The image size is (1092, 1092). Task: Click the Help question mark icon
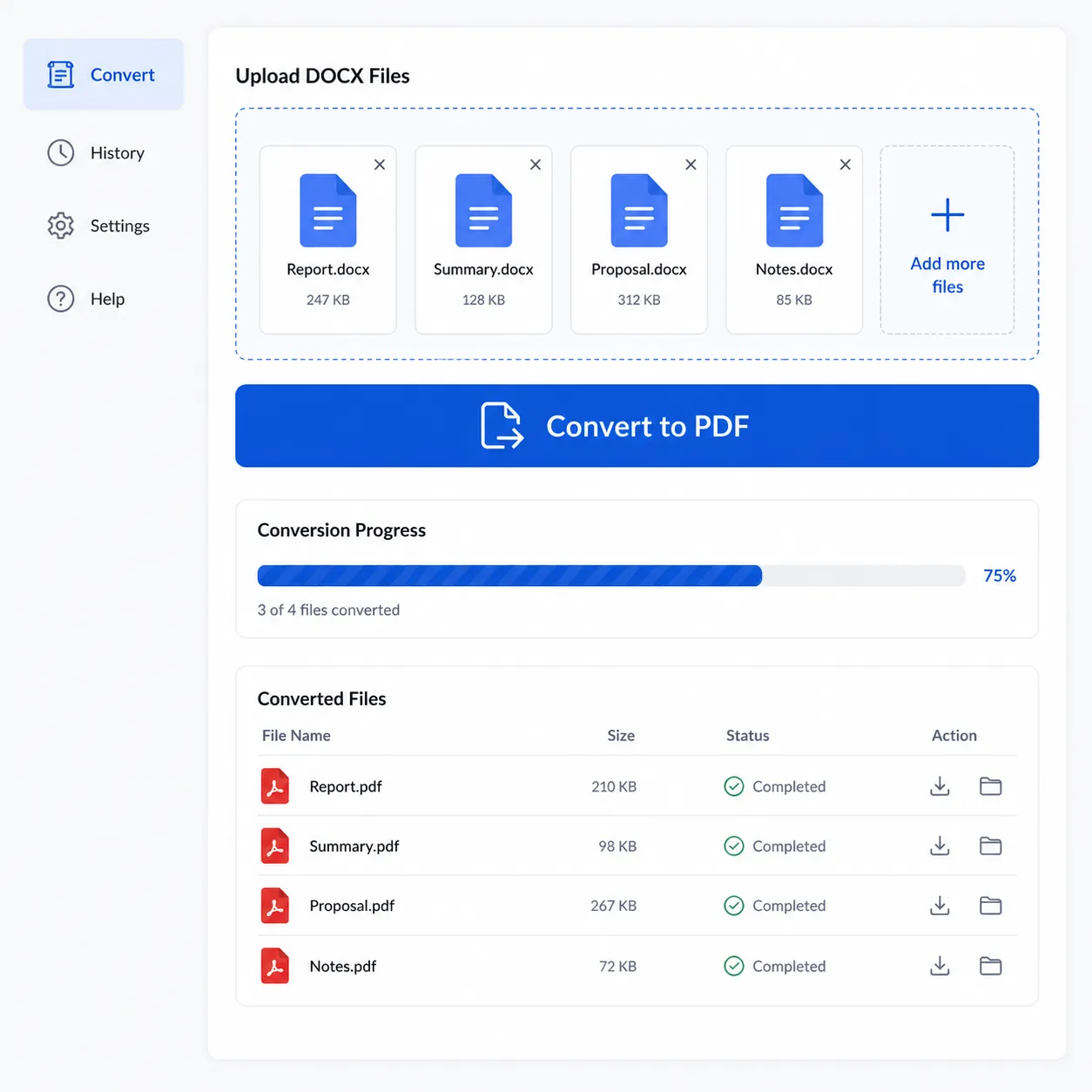point(61,299)
